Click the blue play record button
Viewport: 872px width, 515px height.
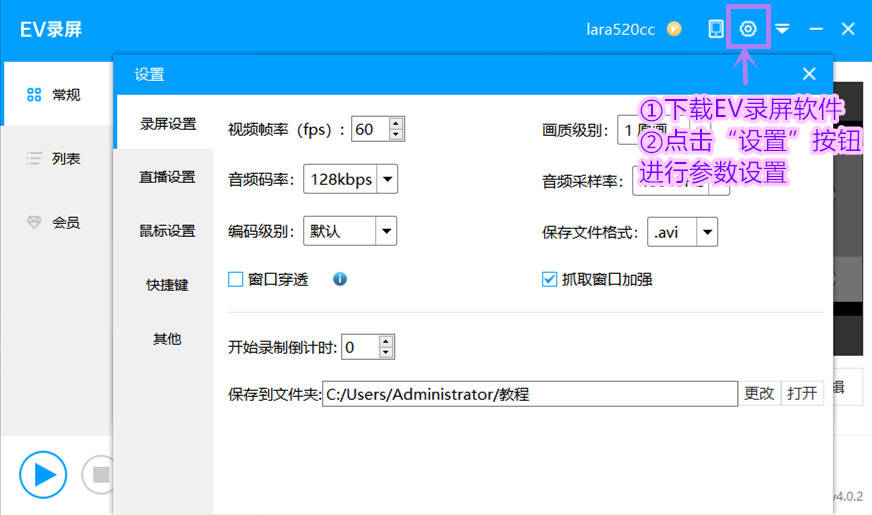[x=43, y=475]
